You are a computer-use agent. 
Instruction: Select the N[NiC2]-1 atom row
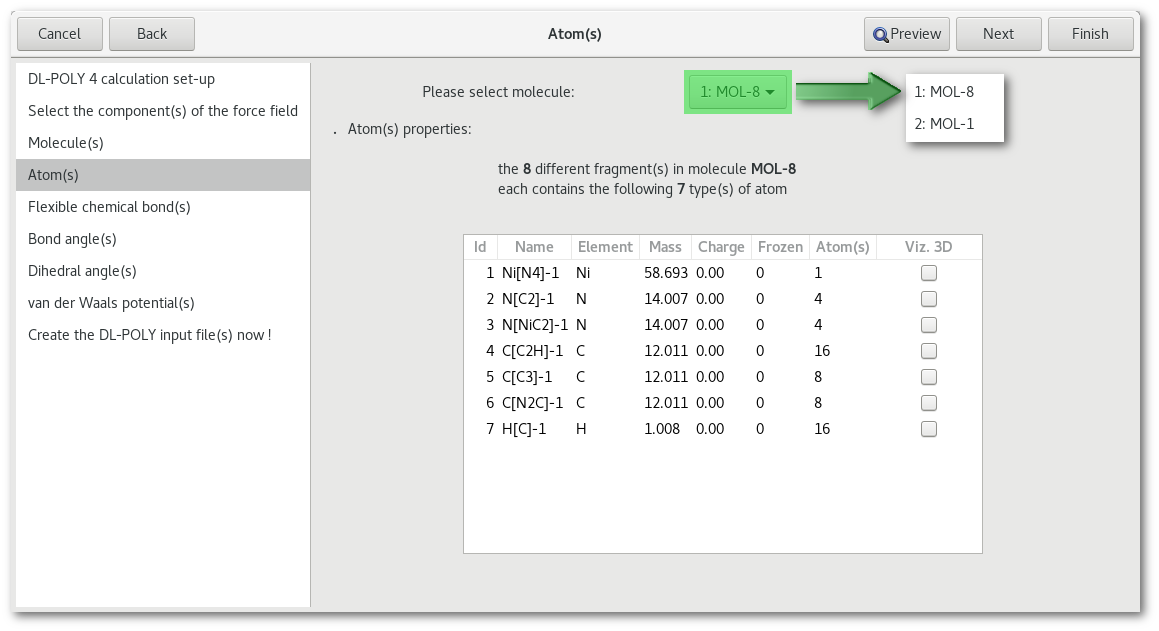[534, 325]
